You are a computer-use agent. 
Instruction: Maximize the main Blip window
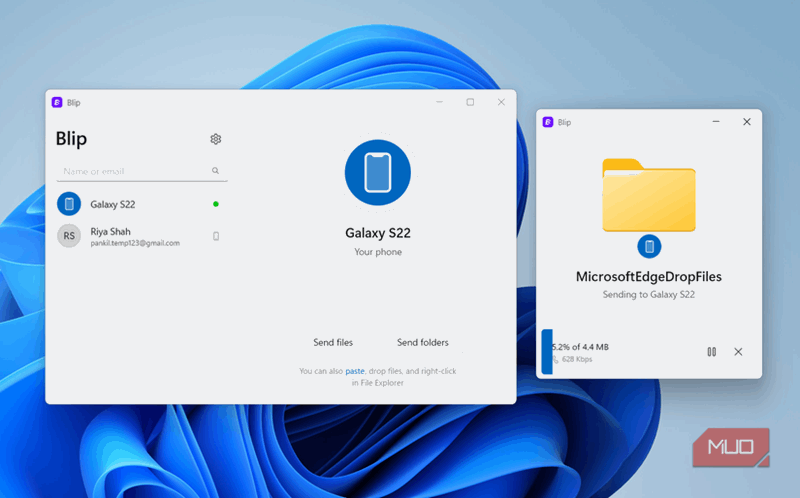(470, 102)
